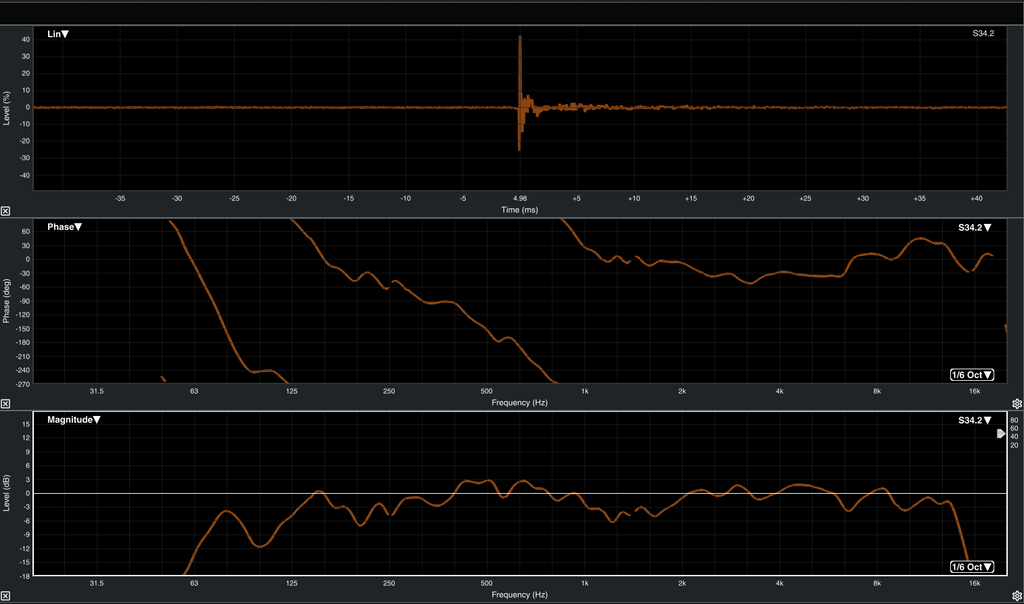The height and width of the screenshot is (604, 1024).
Task: Click the 1k frequency label under Magnitude
Action: click(x=585, y=583)
